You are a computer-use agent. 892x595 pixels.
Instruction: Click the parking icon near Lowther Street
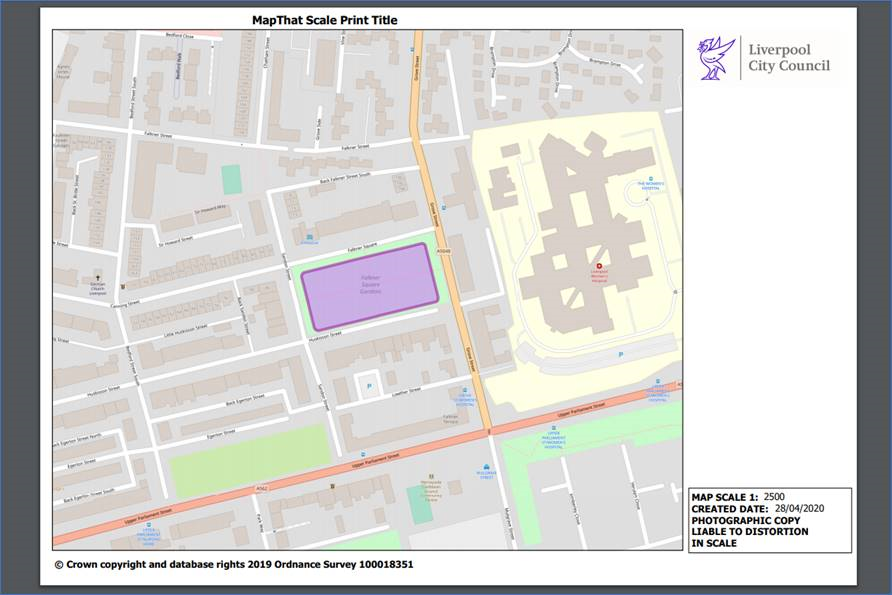click(x=369, y=387)
